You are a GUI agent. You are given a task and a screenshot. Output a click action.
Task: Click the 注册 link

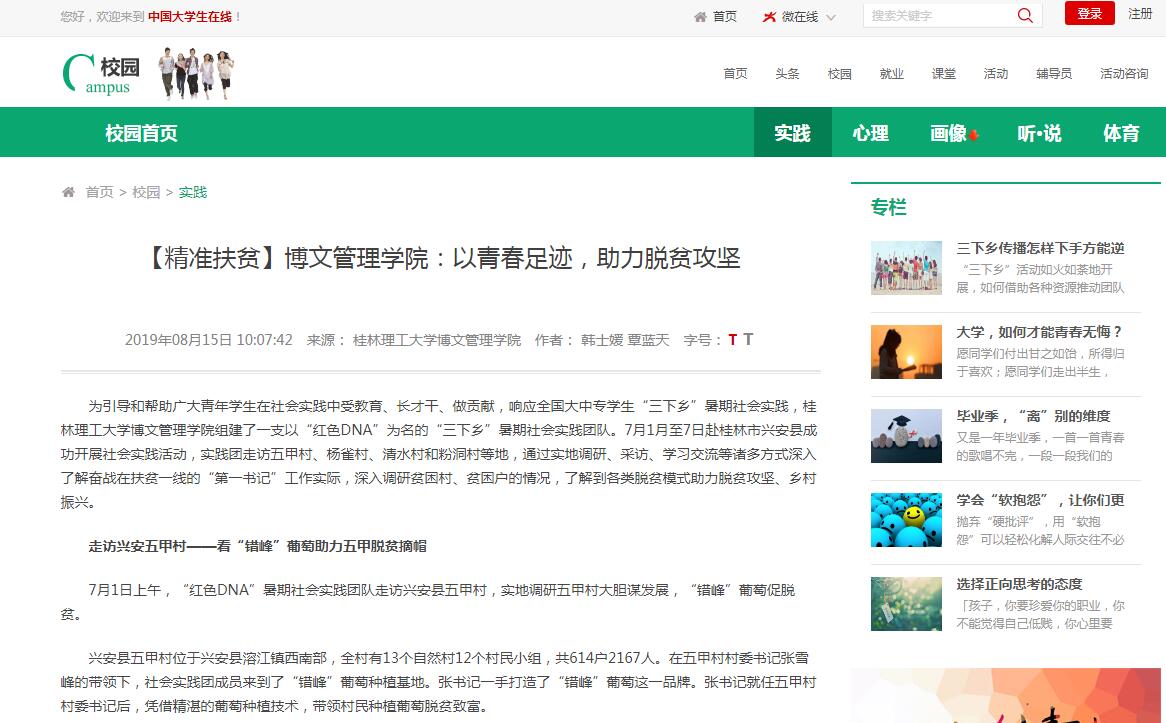1140,14
